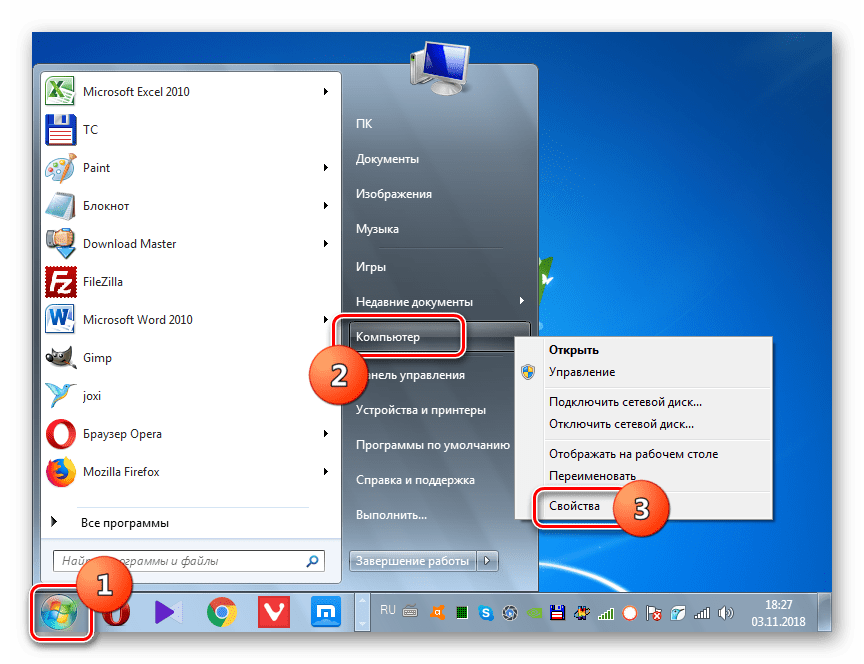Expand Download Master submenu arrow
This screenshot has width=864, height=664.
click(326, 244)
